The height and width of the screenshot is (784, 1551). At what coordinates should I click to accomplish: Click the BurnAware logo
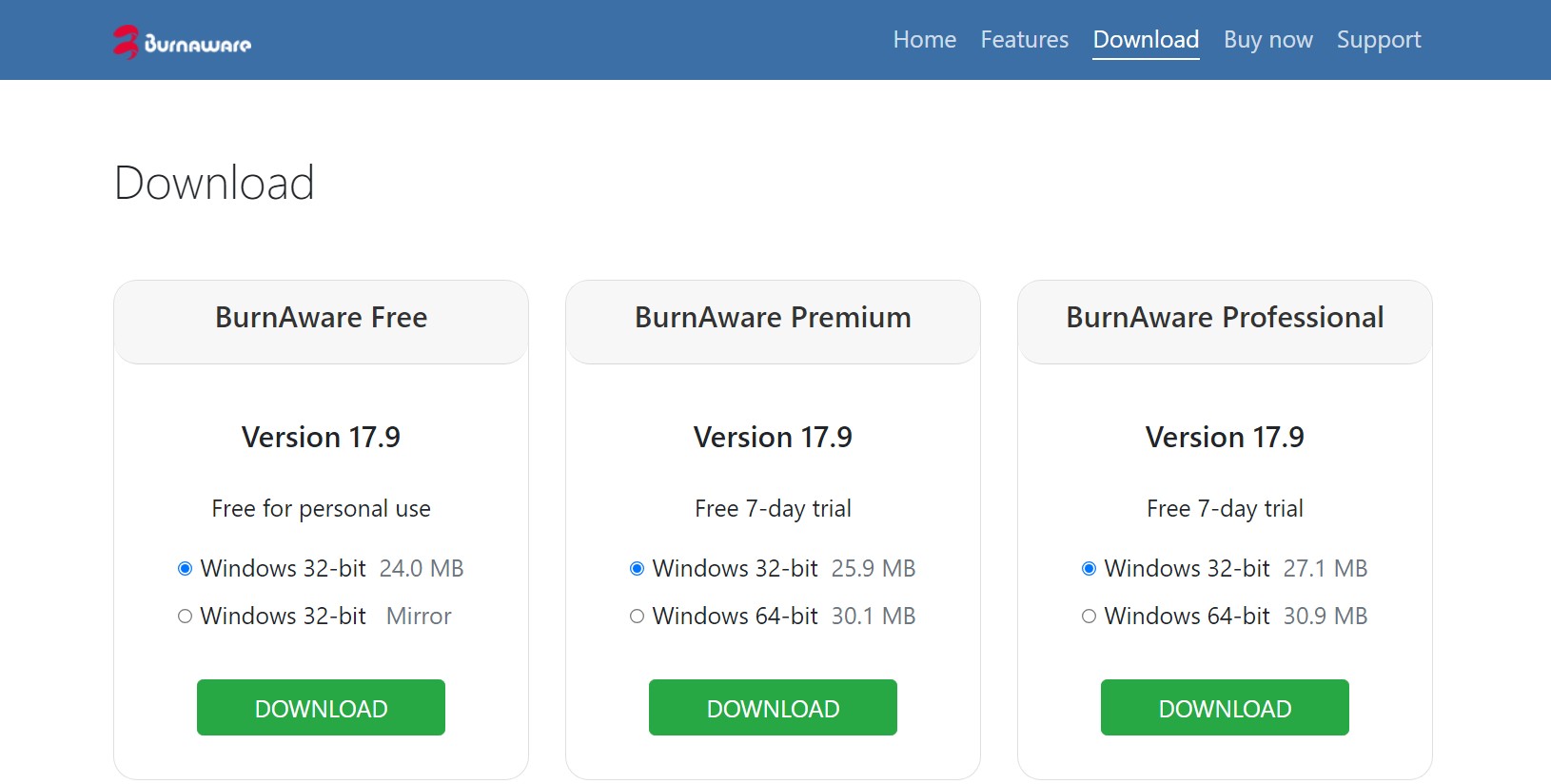182,42
